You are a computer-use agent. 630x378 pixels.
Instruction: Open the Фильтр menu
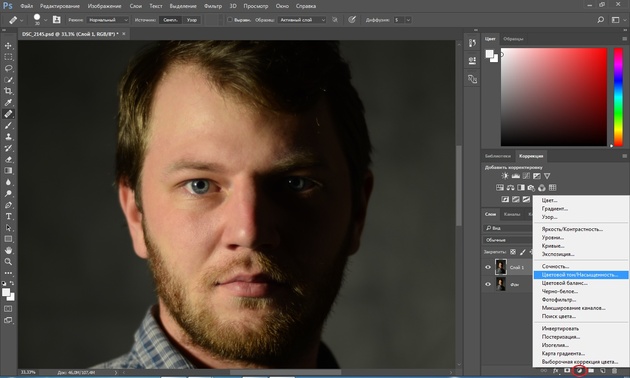point(213,6)
